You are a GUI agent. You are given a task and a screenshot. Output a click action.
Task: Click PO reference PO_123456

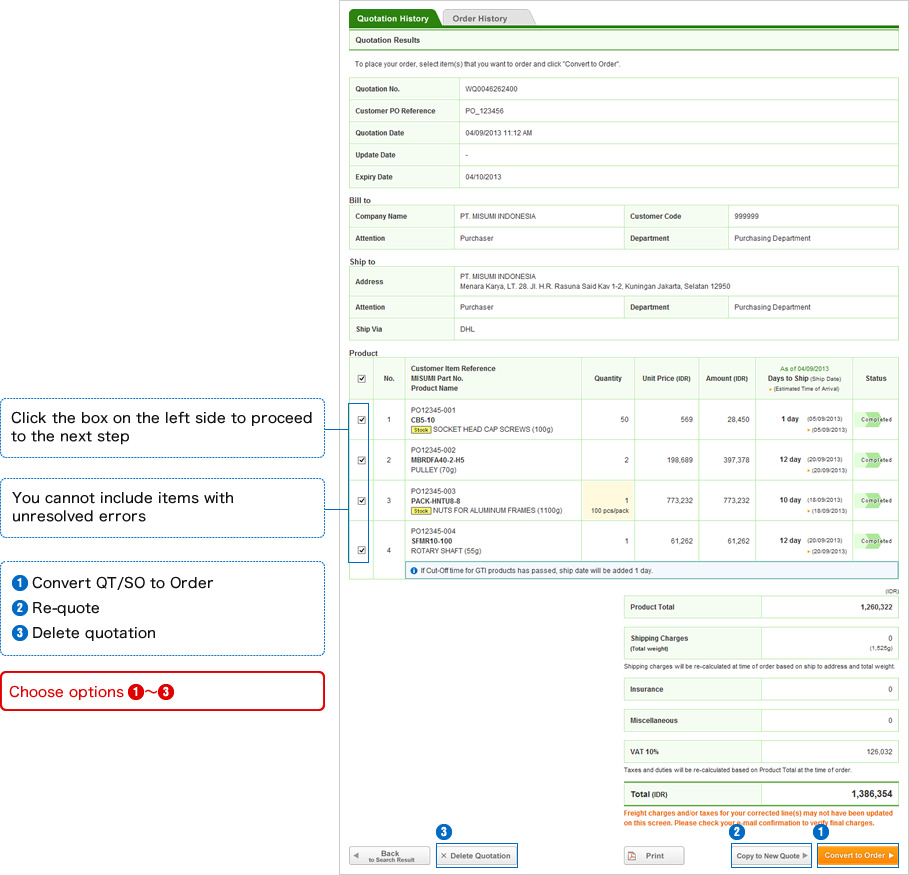point(484,111)
